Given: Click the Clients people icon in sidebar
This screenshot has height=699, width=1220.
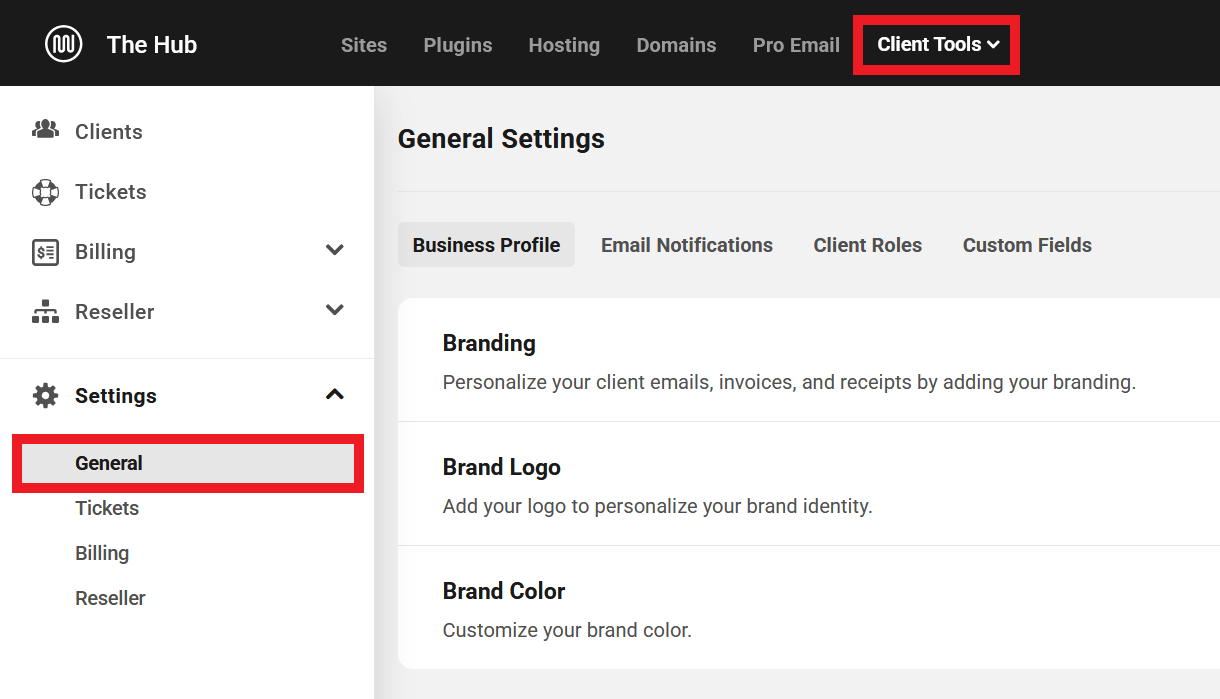Looking at the screenshot, I should click(x=45, y=130).
